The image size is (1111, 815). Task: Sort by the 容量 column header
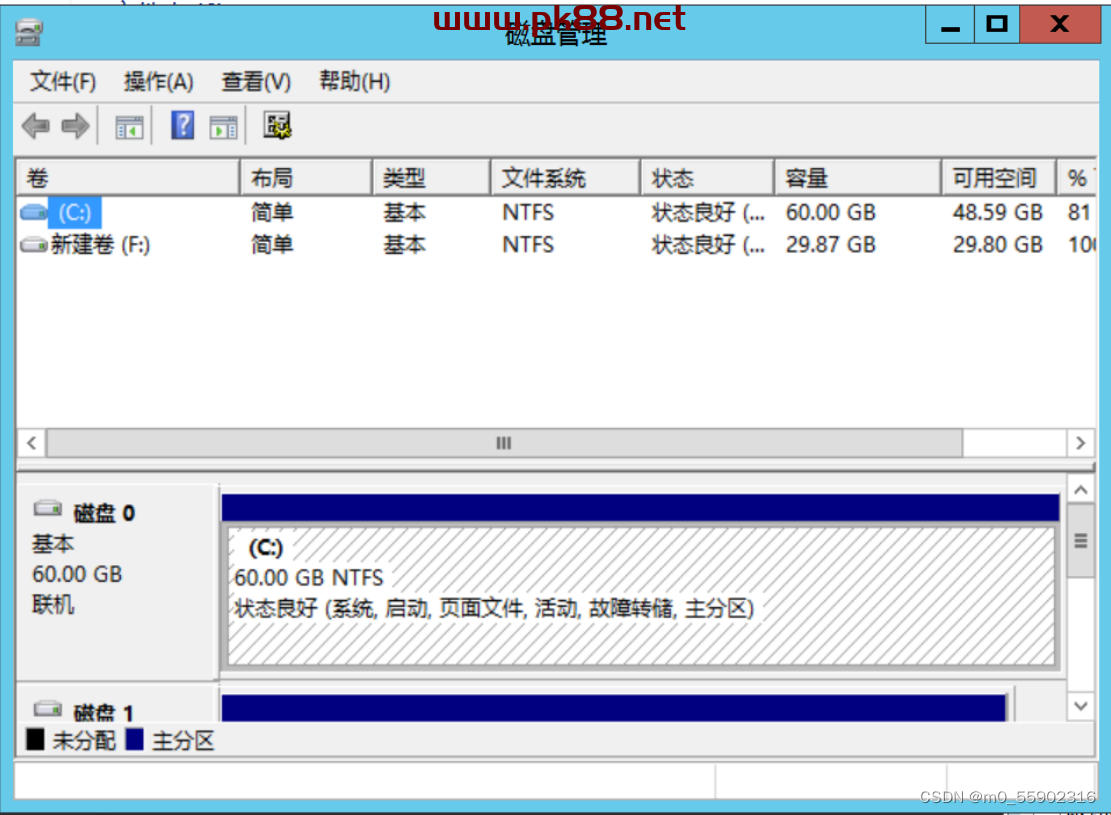(x=806, y=179)
